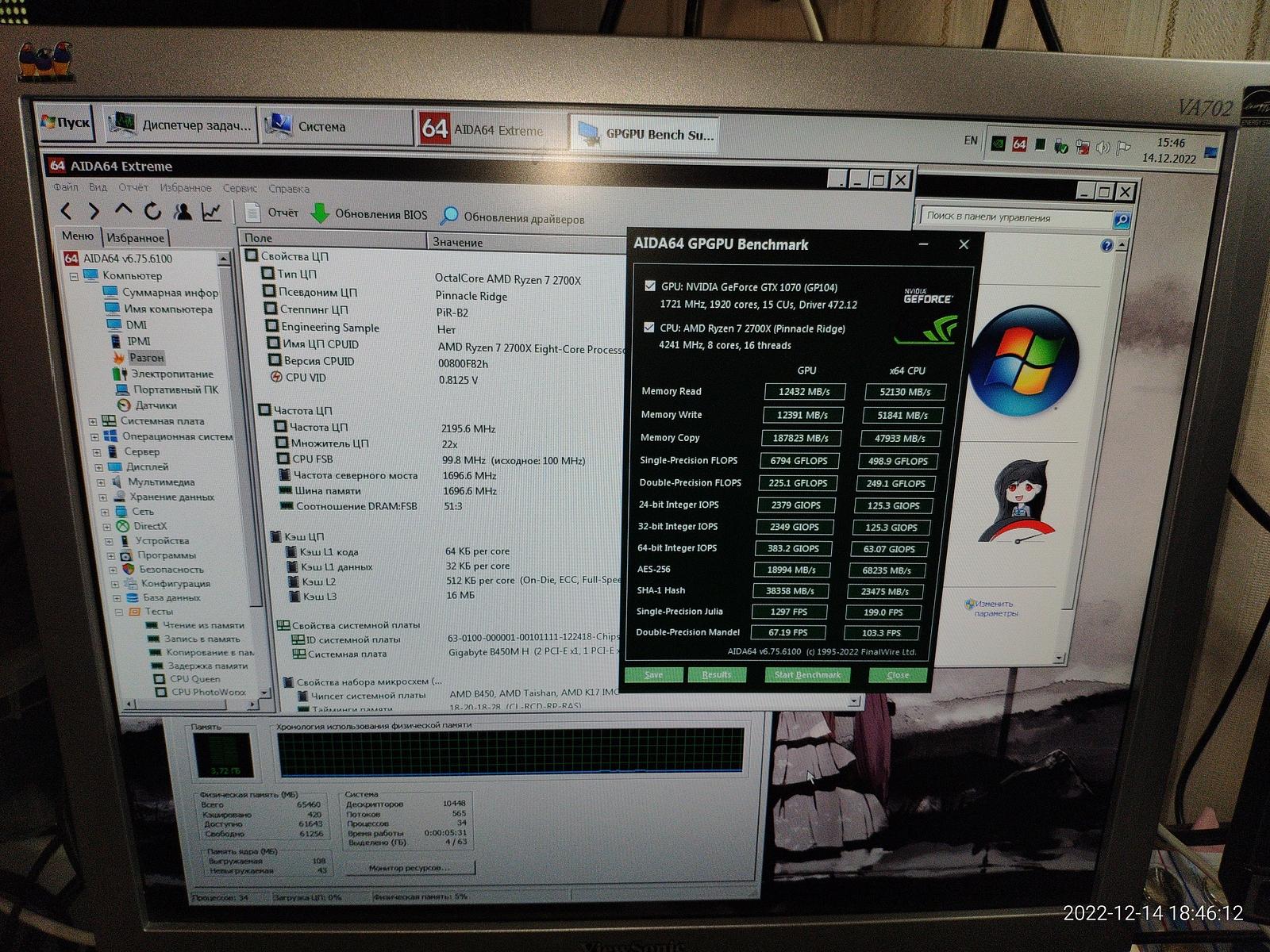The image size is (1270, 952).
Task: Untick the GPU NVIDIA GeForce GTX 1070 checkbox
Action: click(650, 286)
